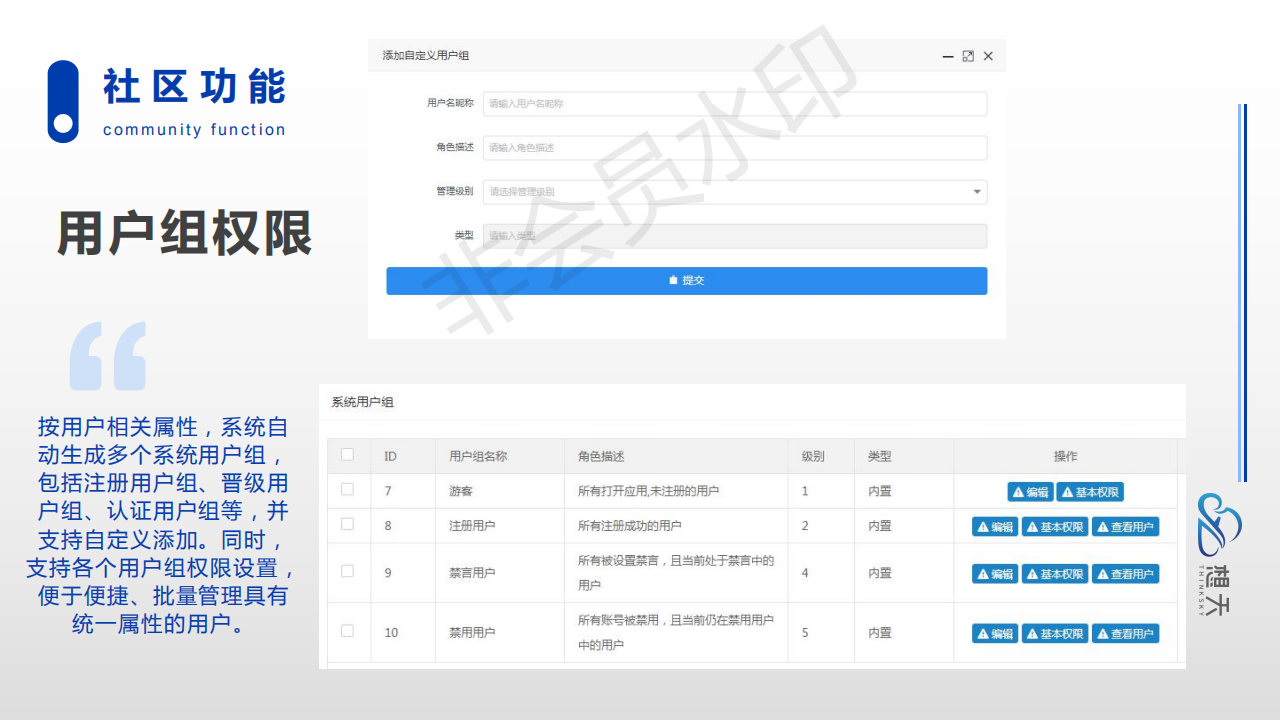Check the box for 游客 row
1280x720 pixels.
[347, 489]
